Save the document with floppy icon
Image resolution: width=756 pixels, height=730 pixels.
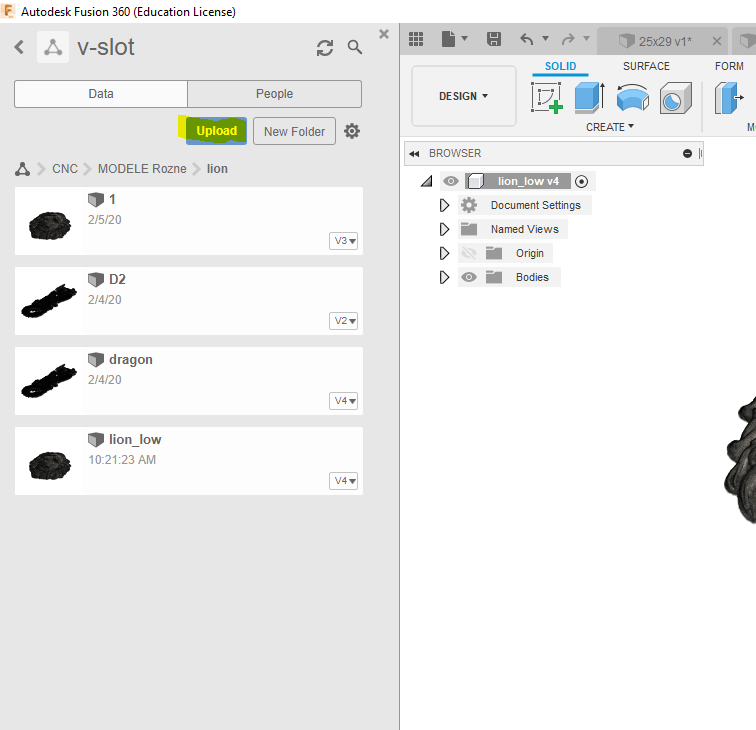494,39
